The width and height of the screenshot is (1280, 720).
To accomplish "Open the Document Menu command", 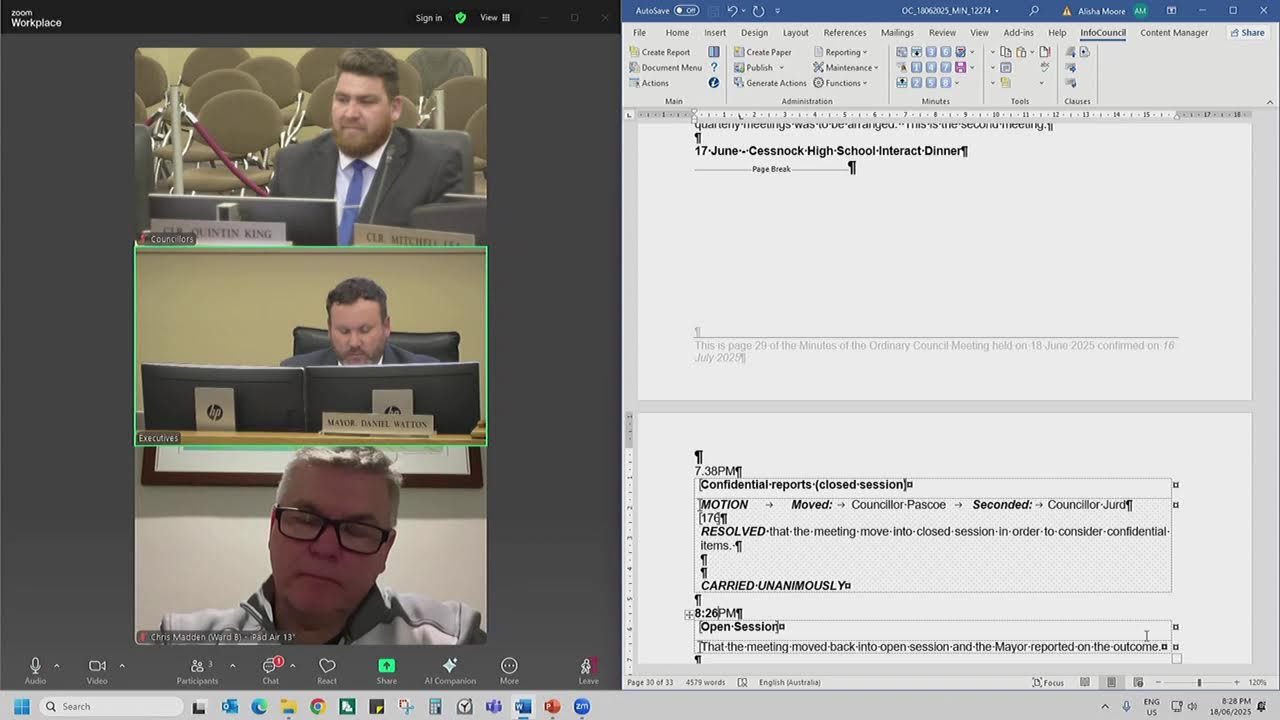I will tap(665, 67).
